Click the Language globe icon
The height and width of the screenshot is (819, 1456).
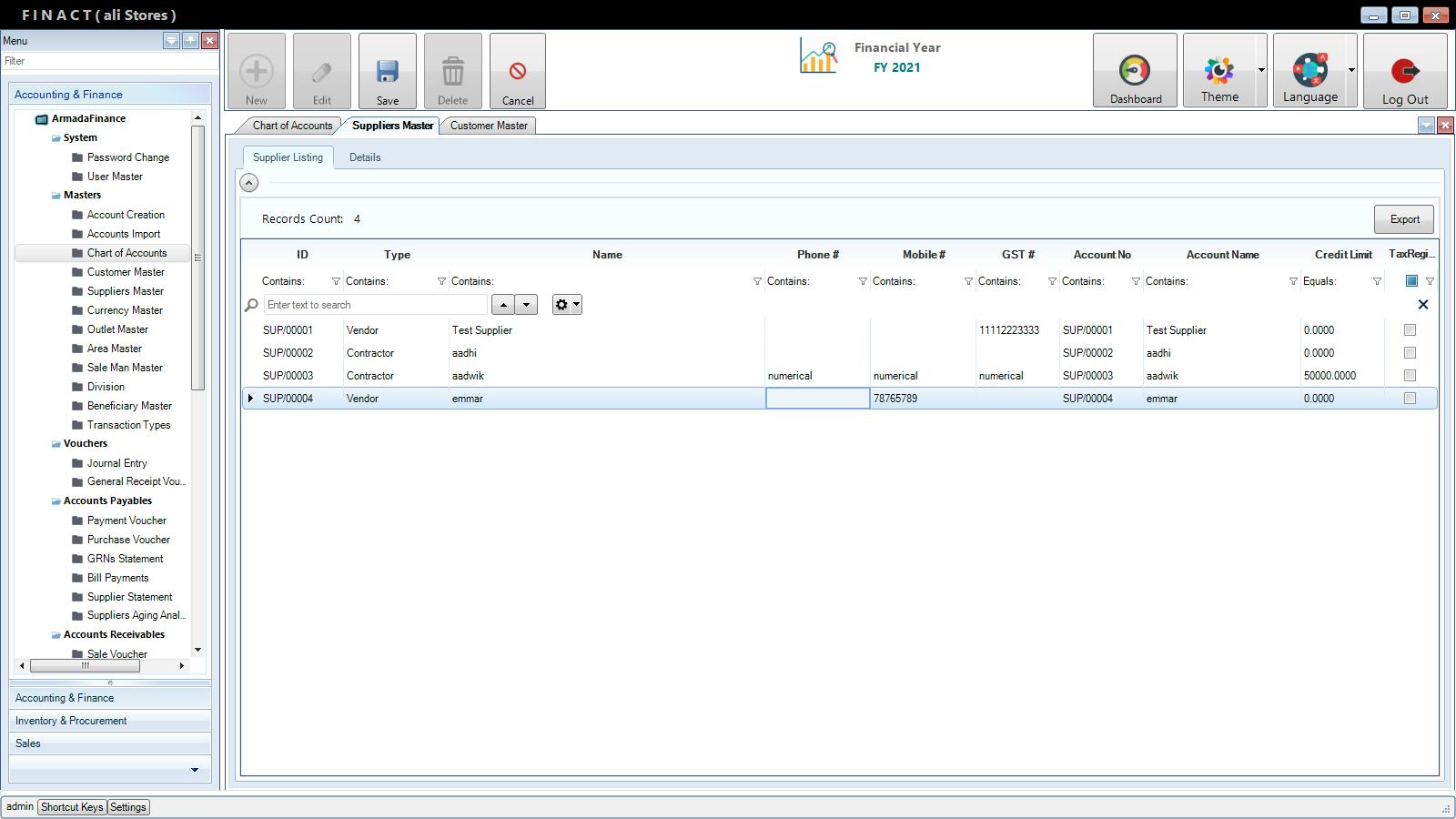pos(1309,71)
